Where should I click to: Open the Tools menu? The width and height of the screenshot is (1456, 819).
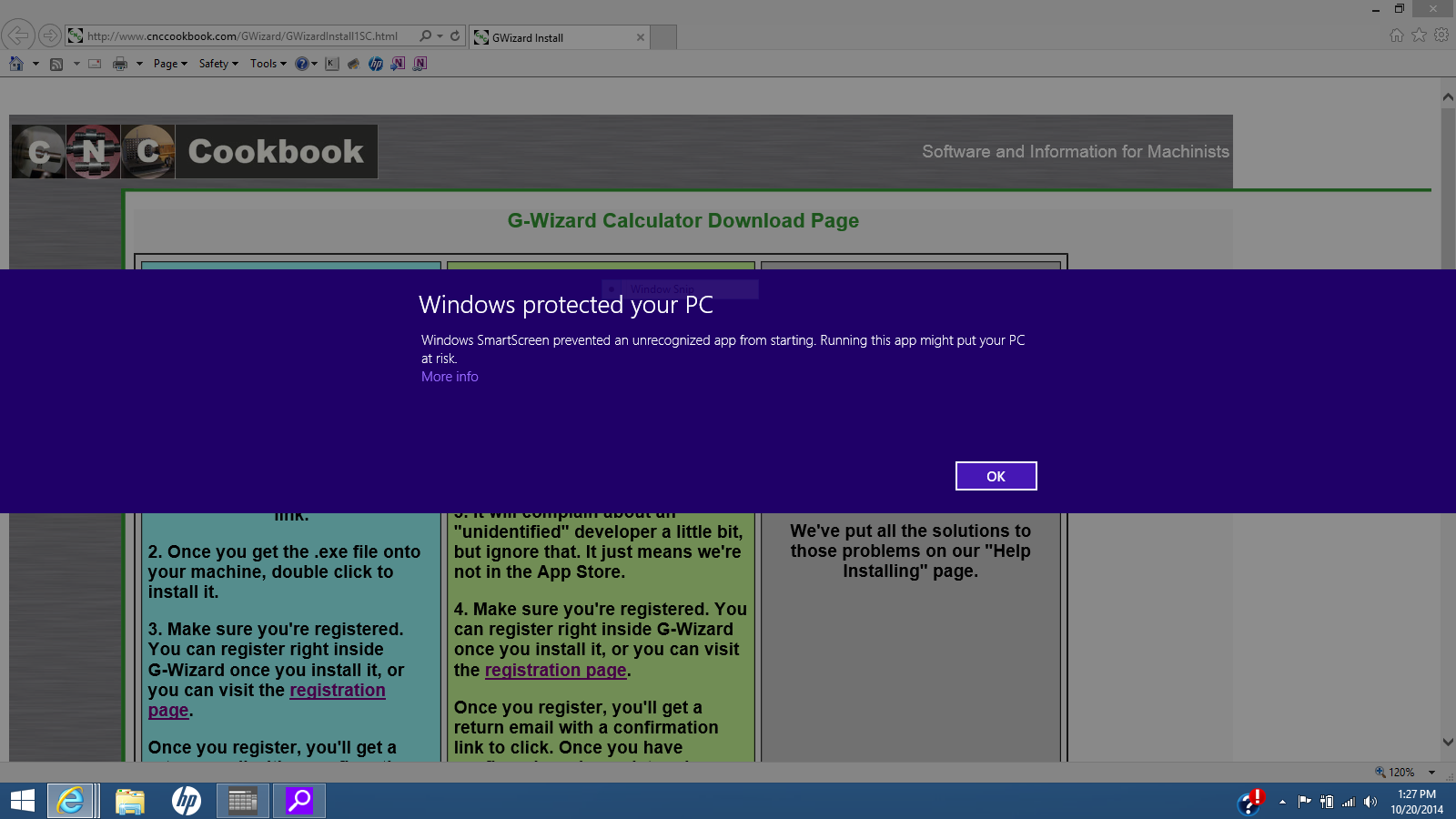click(x=268, y=64)
